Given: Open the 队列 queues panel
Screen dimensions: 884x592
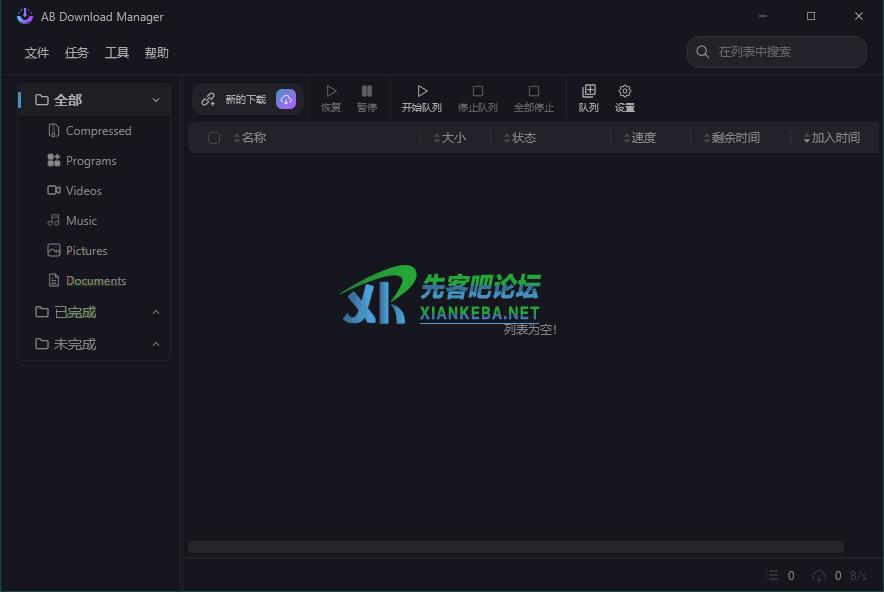Looking at the screenshot, I should (x=589, y=98).
